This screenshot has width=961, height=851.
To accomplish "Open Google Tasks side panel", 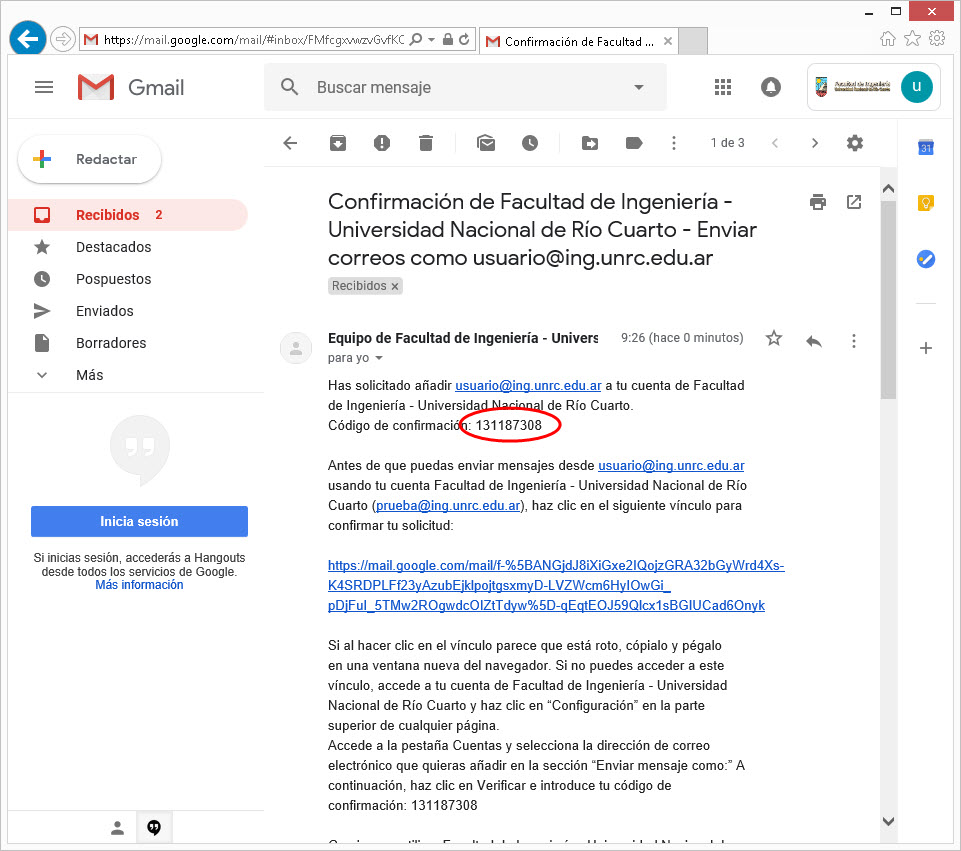I will 925,259.
